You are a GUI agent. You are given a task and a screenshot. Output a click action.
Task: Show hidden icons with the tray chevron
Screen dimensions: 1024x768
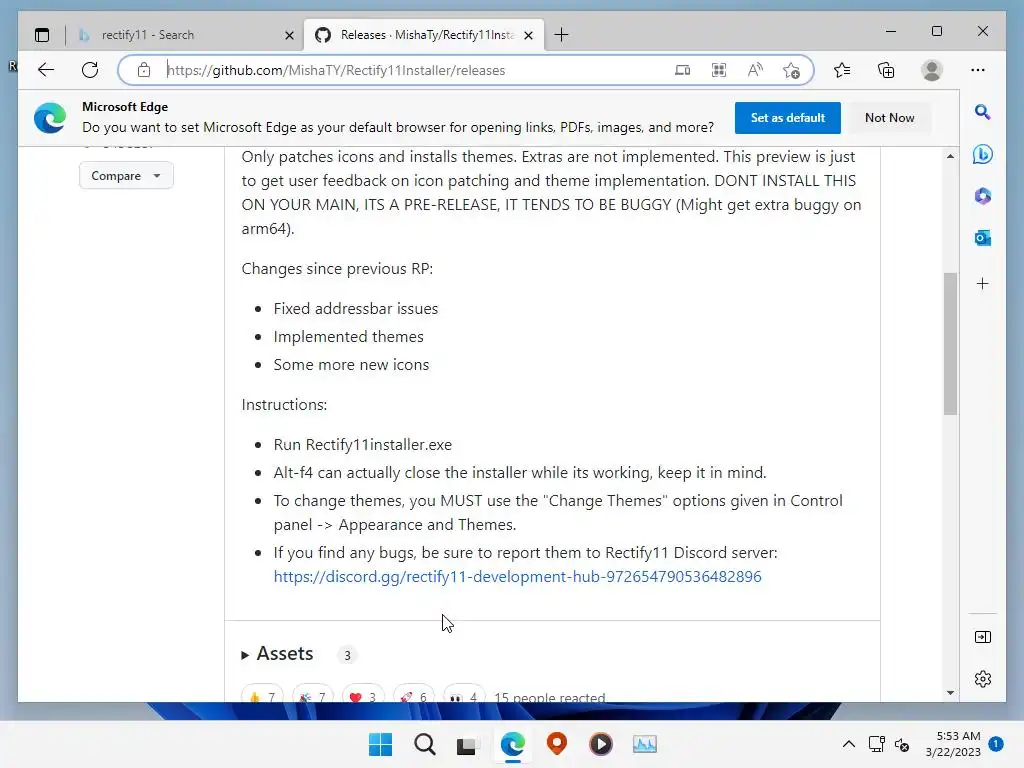click(848, 744)
